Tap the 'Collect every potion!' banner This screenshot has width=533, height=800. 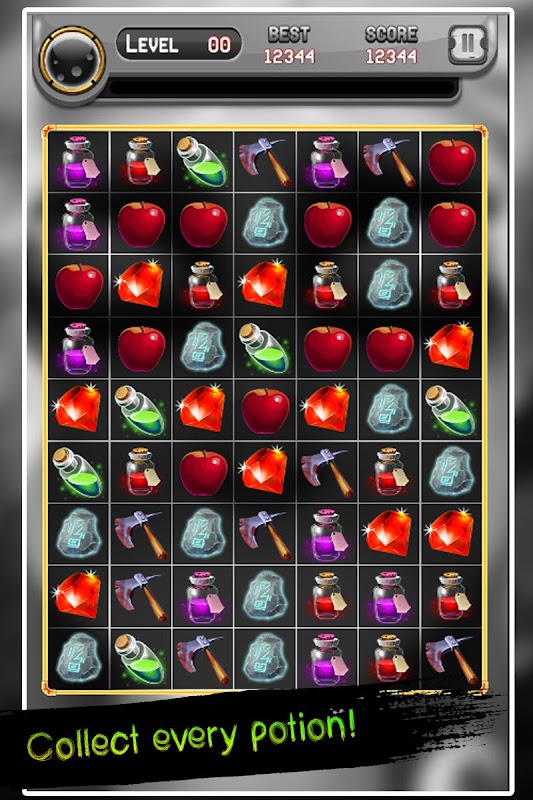(191, 735)
